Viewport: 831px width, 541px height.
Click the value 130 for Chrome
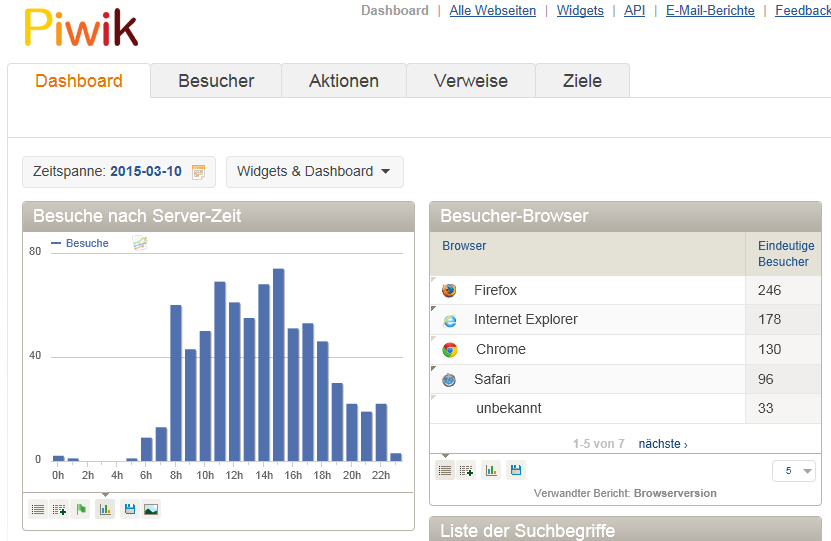pos(770,349)
